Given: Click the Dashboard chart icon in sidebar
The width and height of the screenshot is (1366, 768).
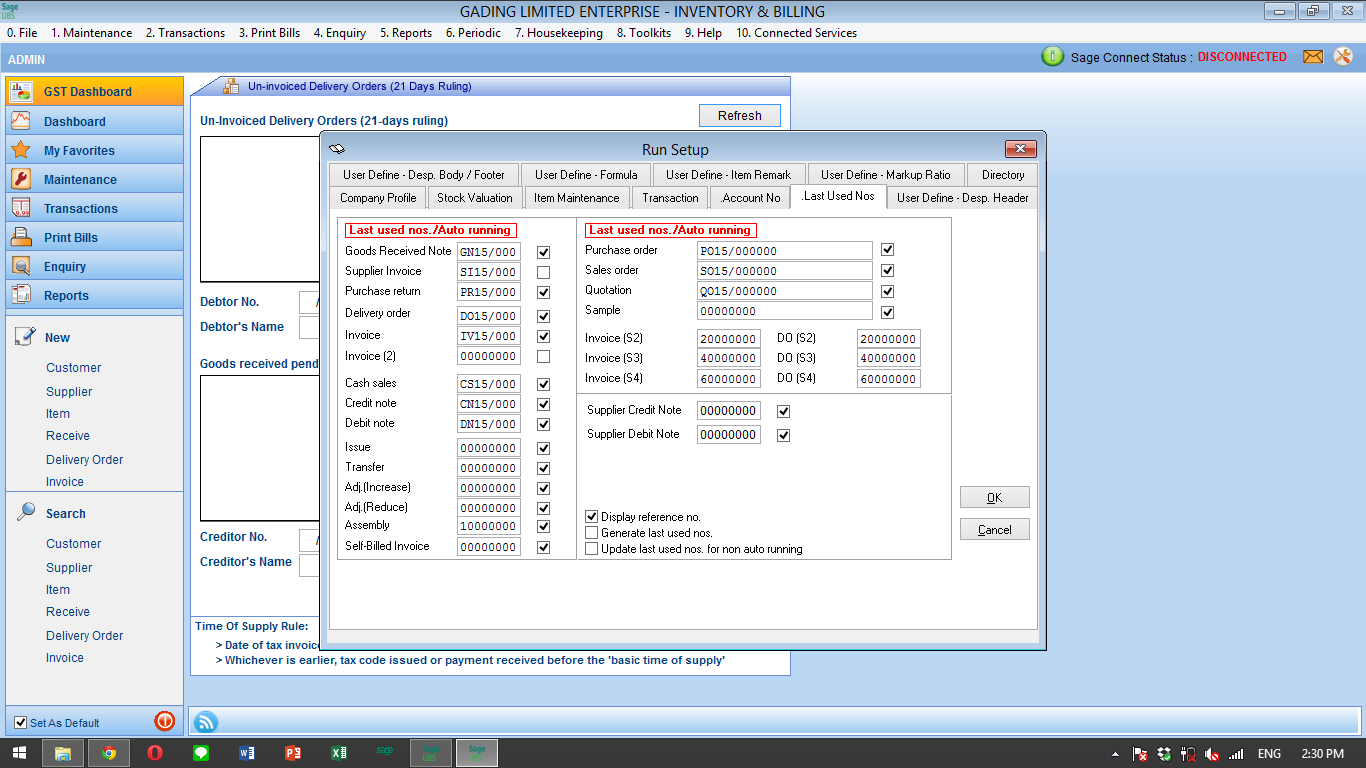Looking at the screenshot, I should [20, 121].
